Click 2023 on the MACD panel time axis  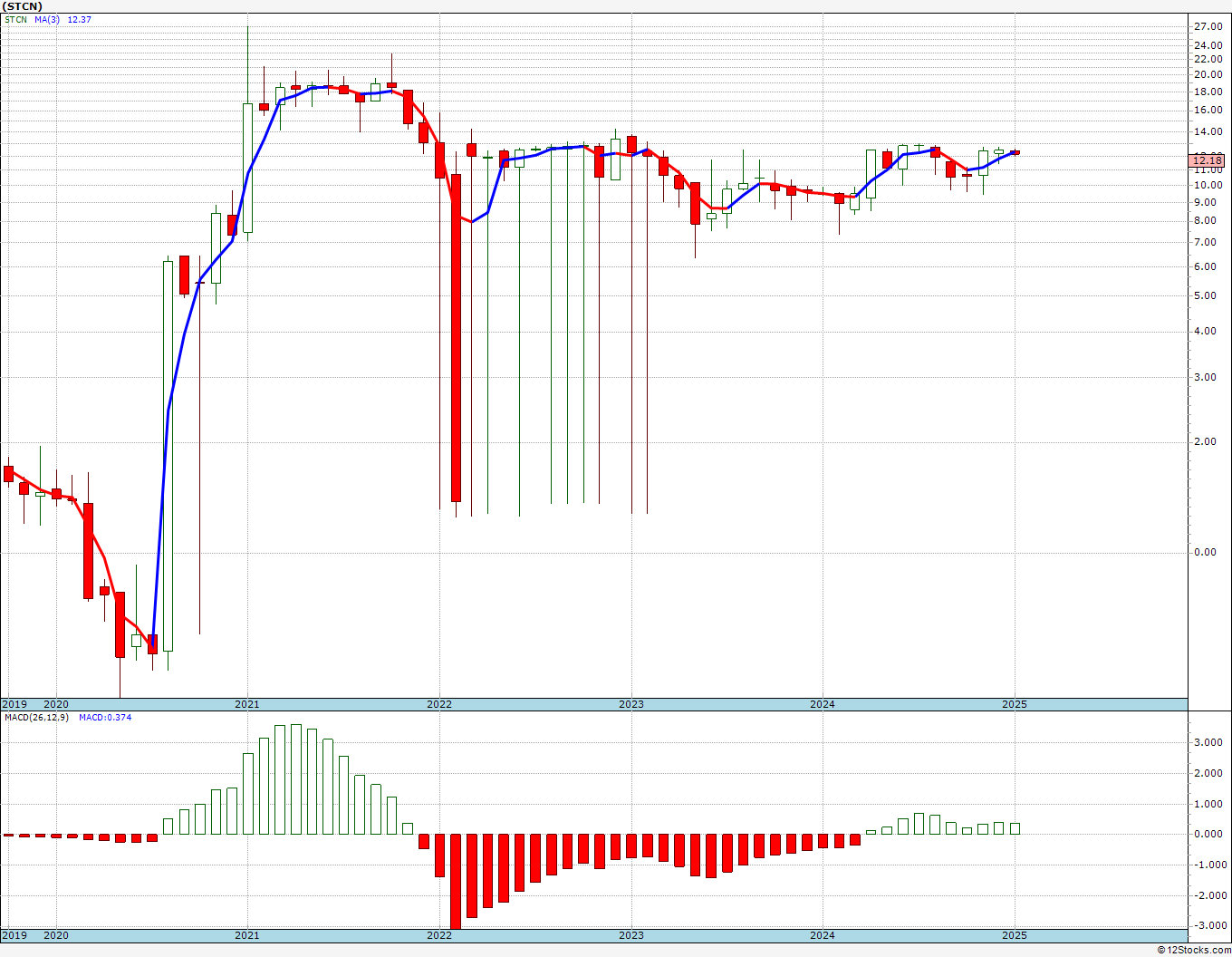click(x=631, y=935)
